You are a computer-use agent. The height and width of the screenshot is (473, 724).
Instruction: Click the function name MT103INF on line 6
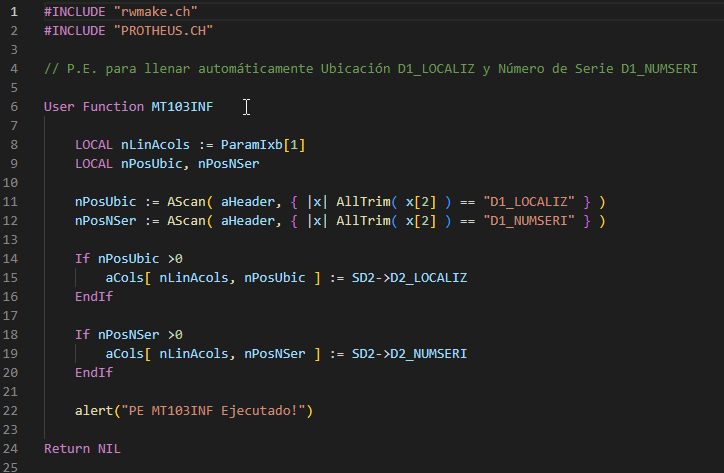pos(182,107)
